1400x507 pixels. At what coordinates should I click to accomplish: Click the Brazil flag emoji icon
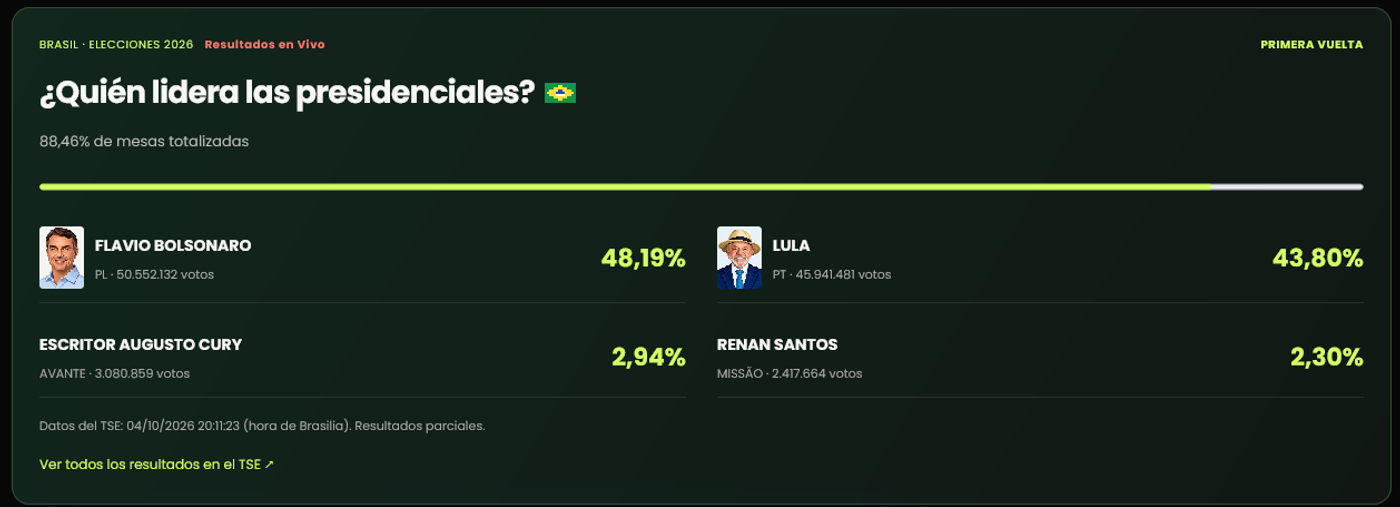point(560,94)
